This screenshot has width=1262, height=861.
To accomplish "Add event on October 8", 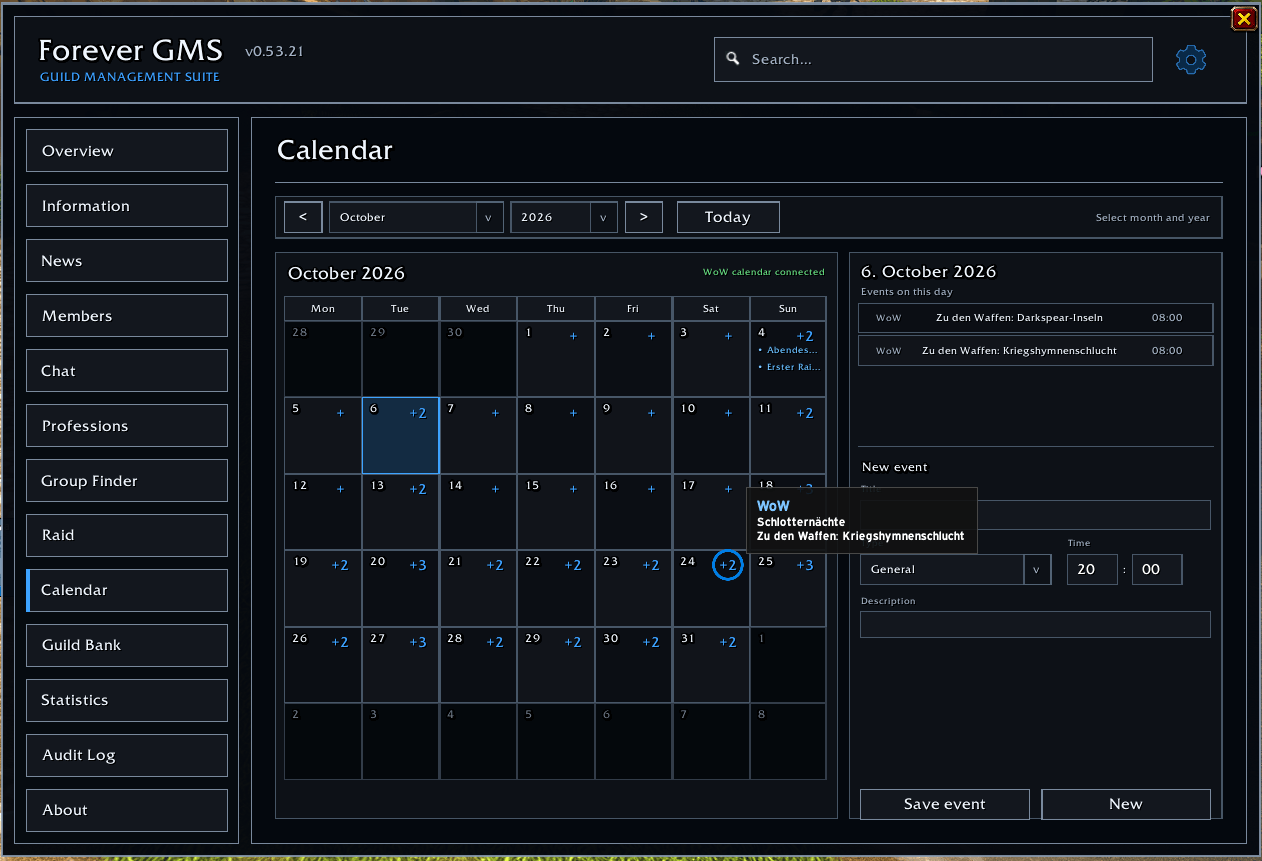I will pos(573,413).
